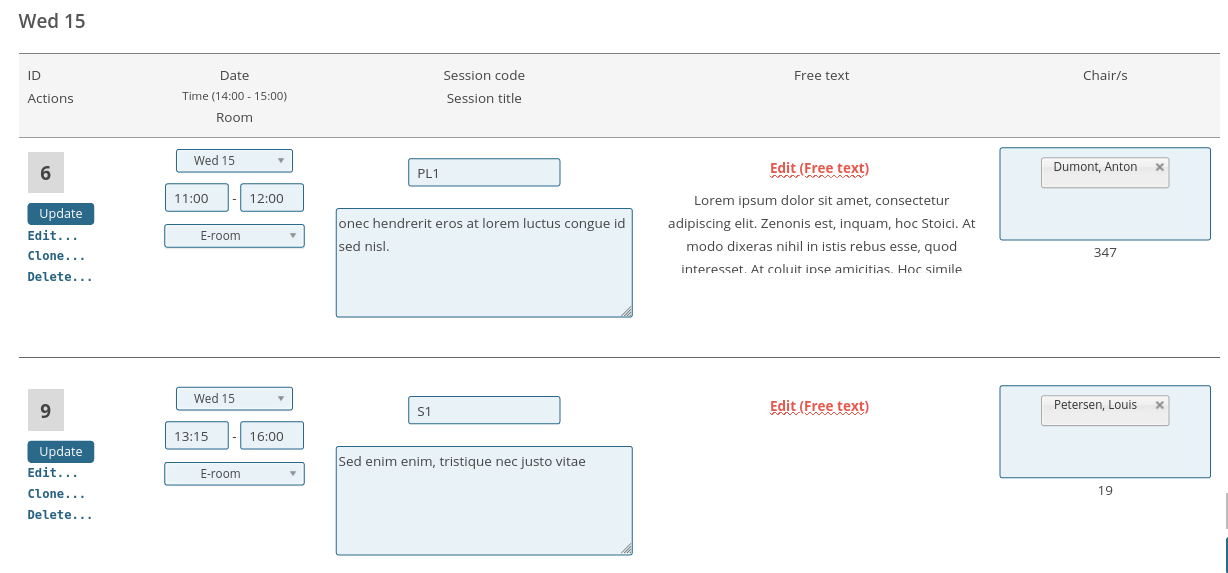Open Edit... link for session 6
Screen dimensions: 1228x573
[53, 236]
